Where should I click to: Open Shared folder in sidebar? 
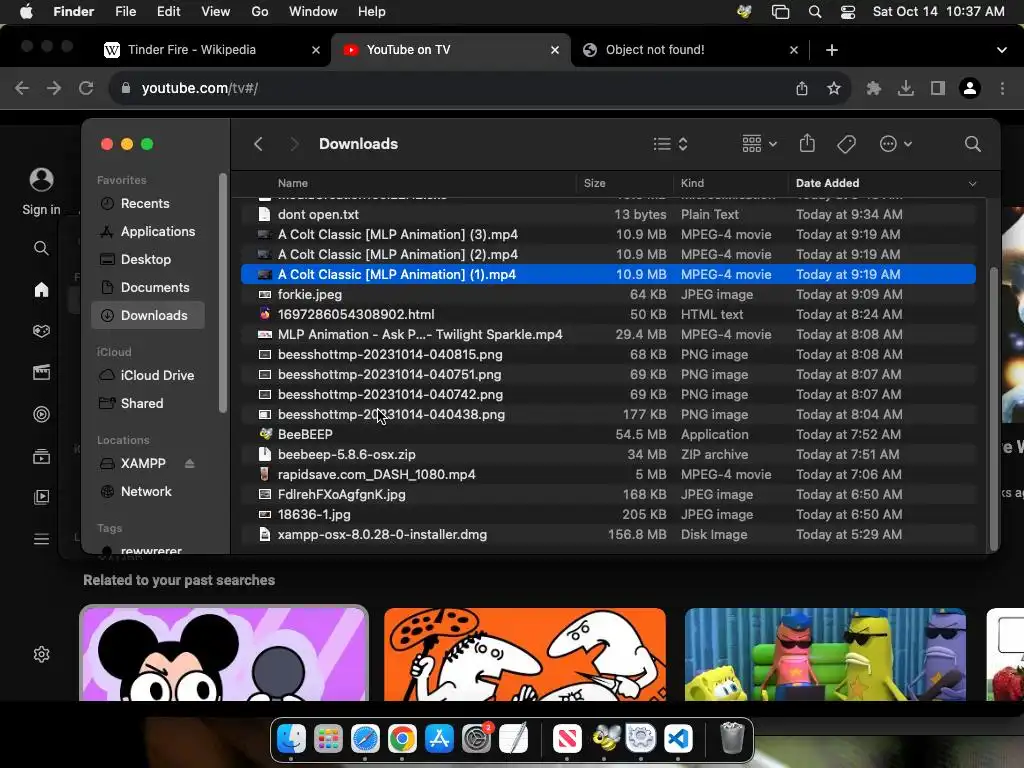pos(148,404)
